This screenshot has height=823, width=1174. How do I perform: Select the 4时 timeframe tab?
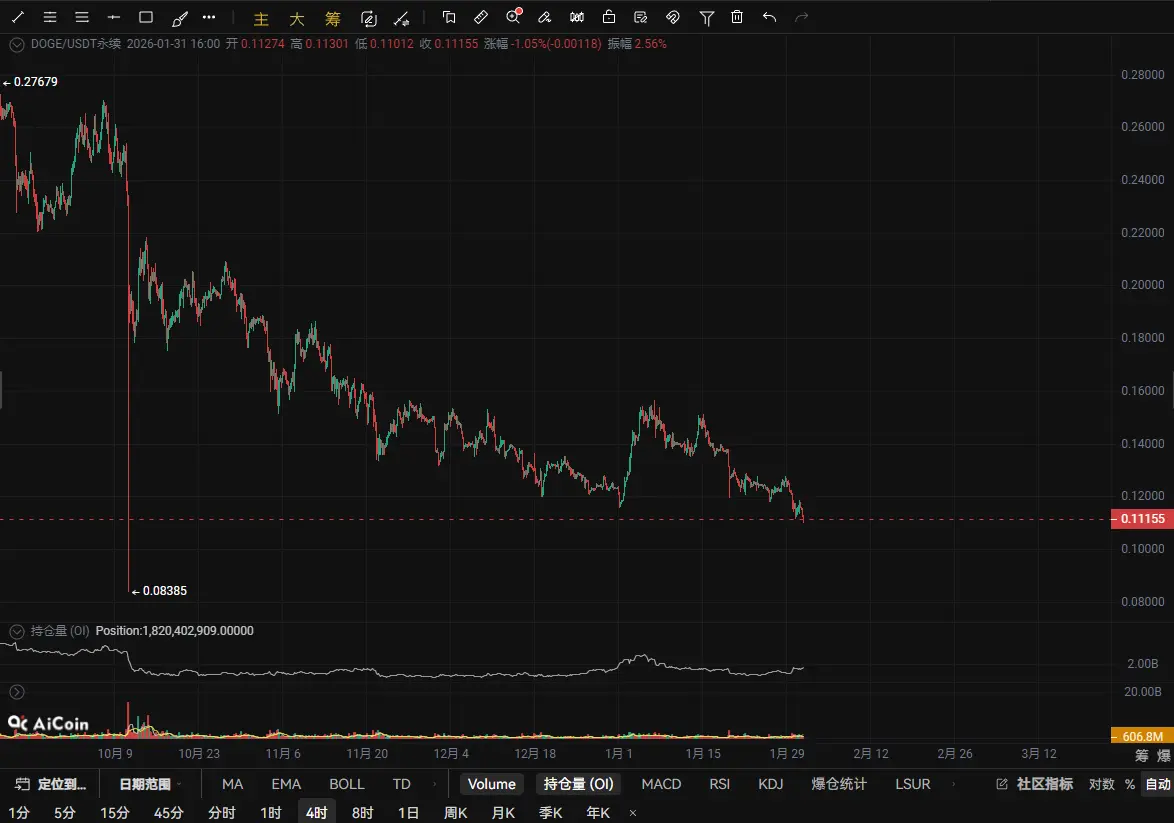click(317, 813)
